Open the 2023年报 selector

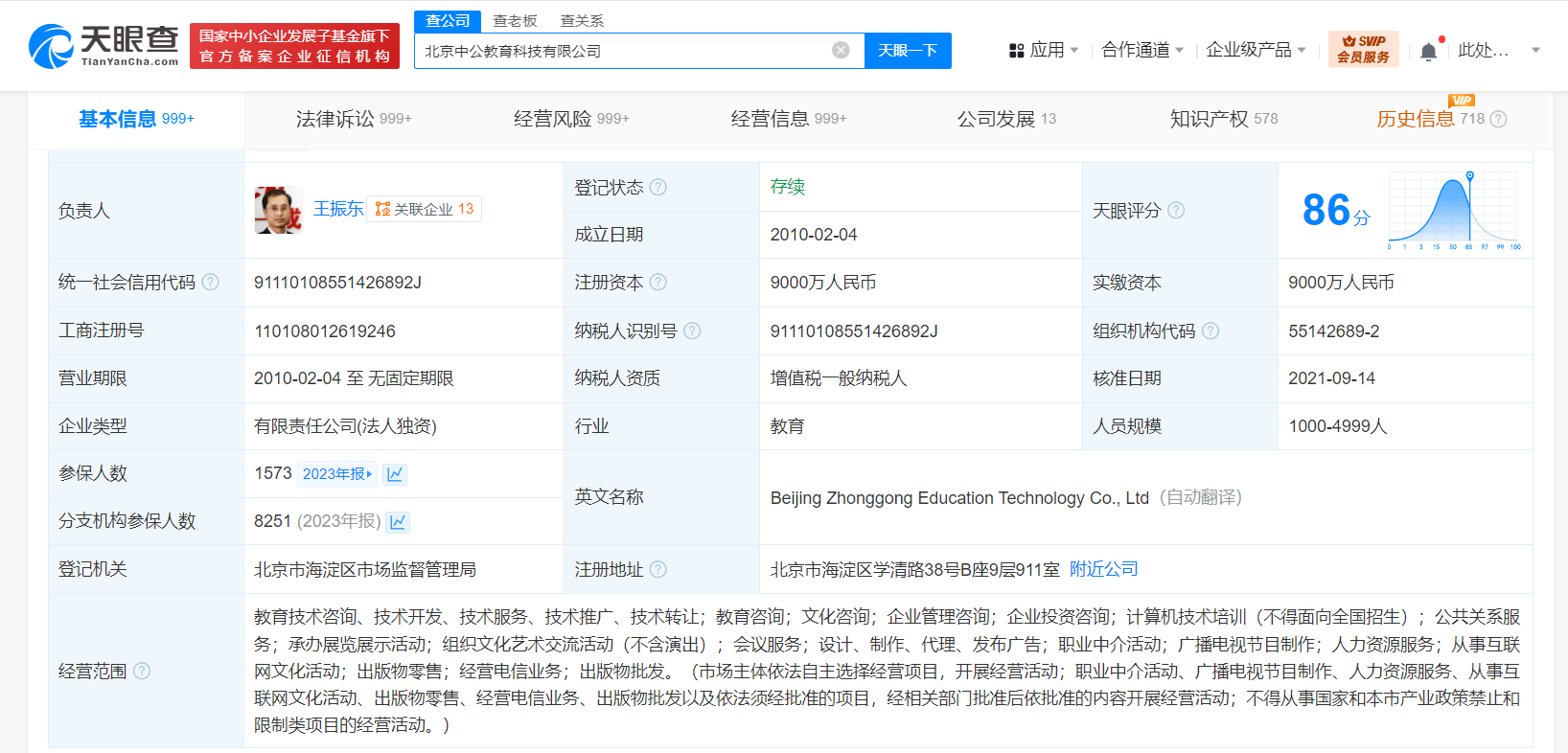337,474
